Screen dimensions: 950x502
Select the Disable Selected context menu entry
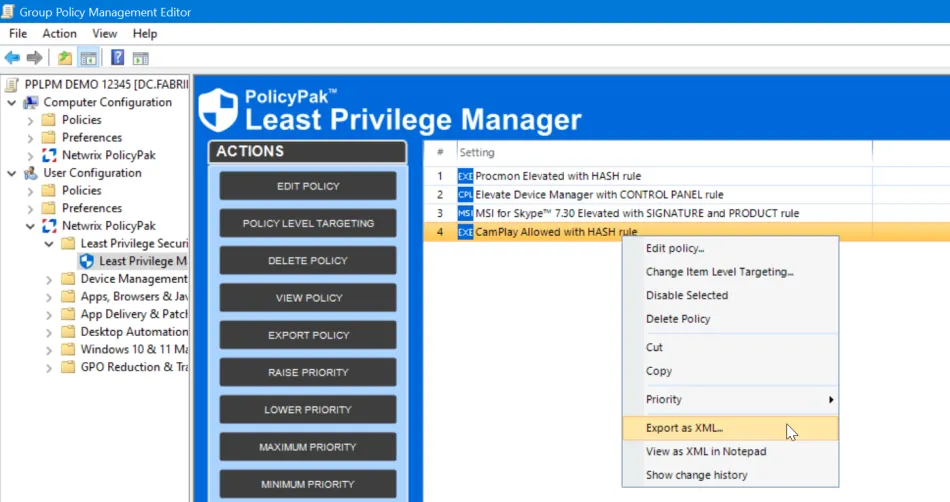point(687,295)
